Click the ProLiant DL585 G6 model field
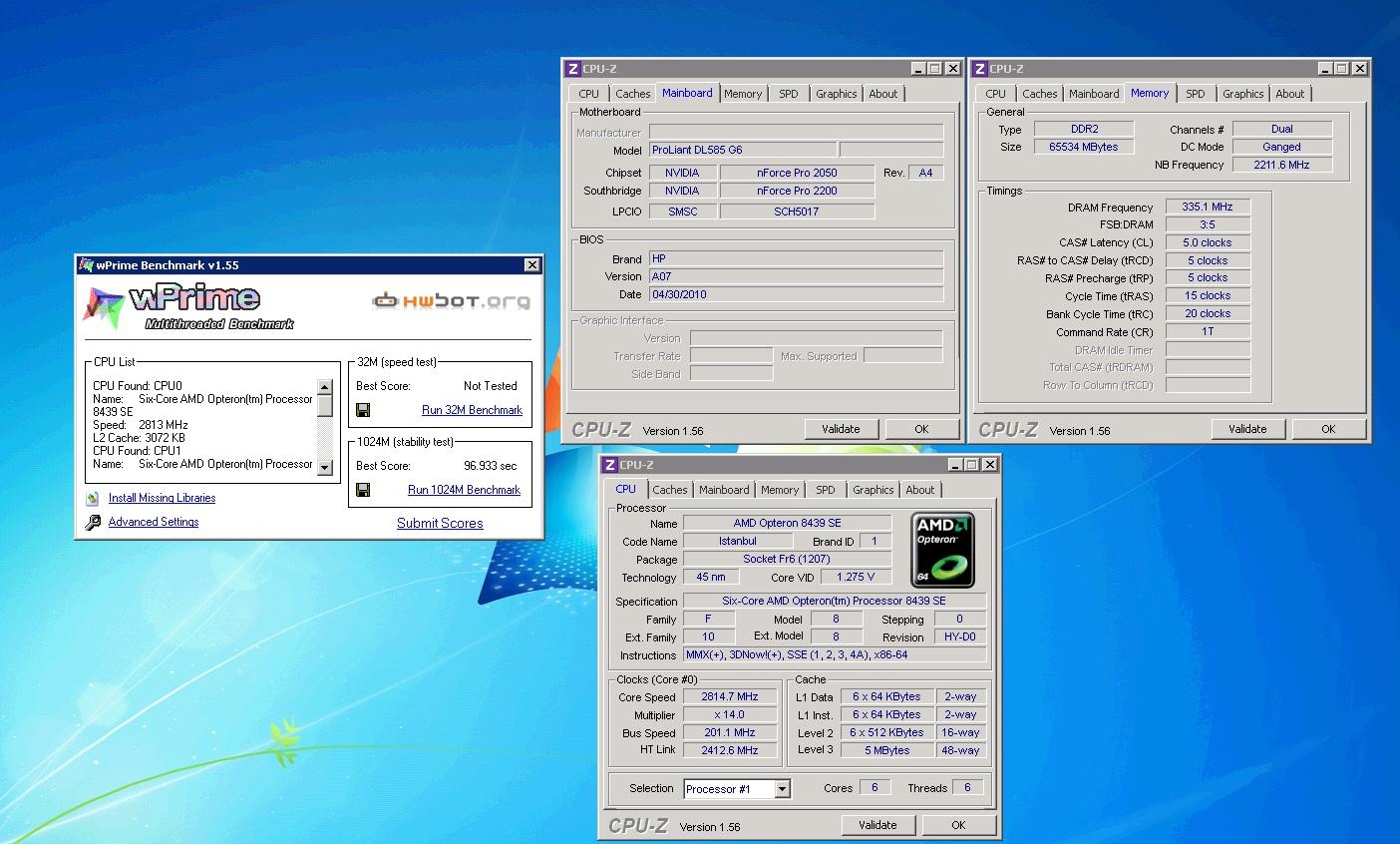Viewport: 1400px width, 844px height. point(742,150)
